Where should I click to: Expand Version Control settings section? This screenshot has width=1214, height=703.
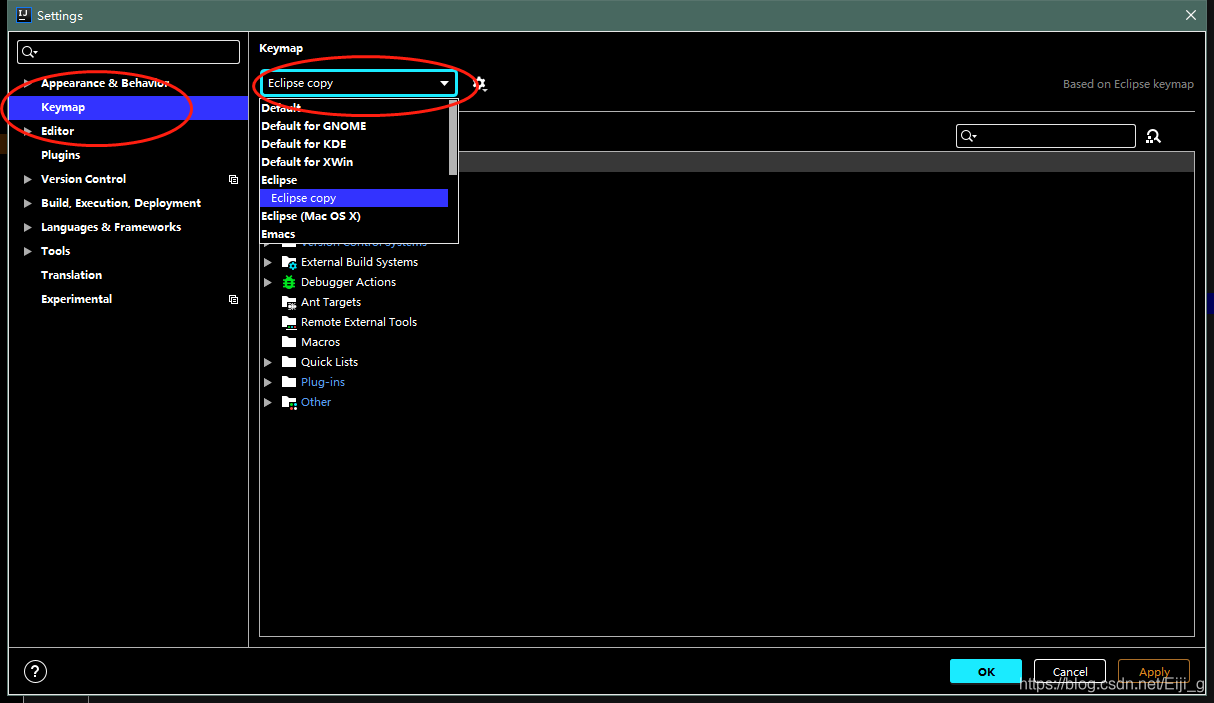point(28,179)
